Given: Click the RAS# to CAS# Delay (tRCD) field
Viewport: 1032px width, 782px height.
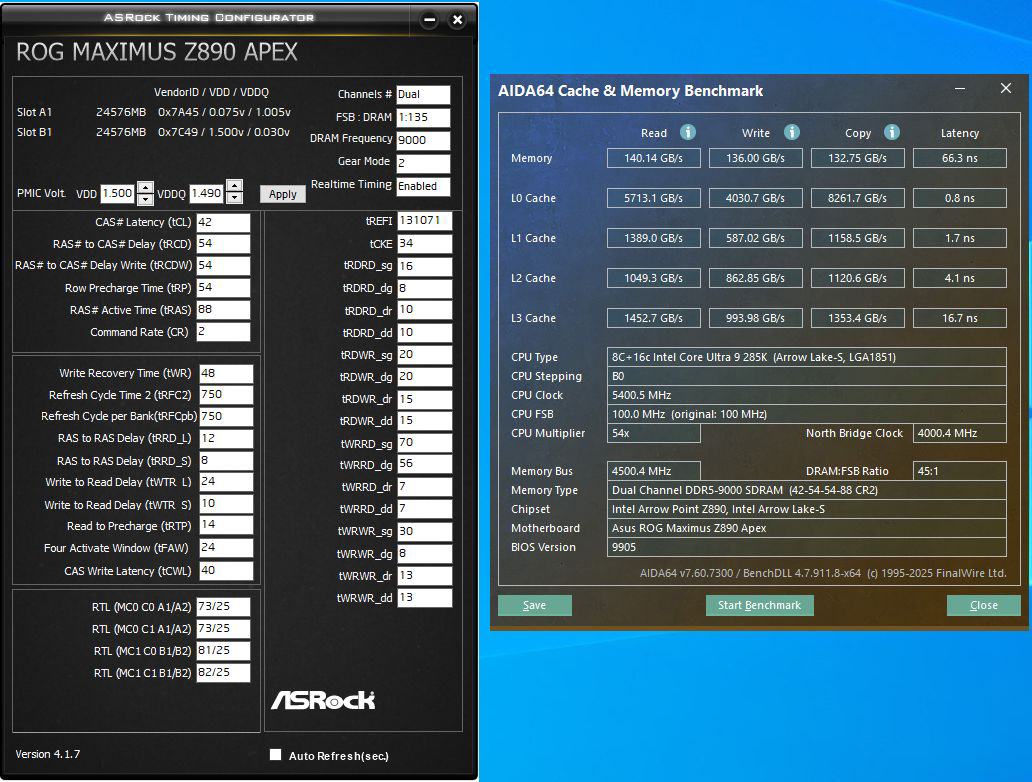Looking at the screenshot, I should click(x=223, y=244).
